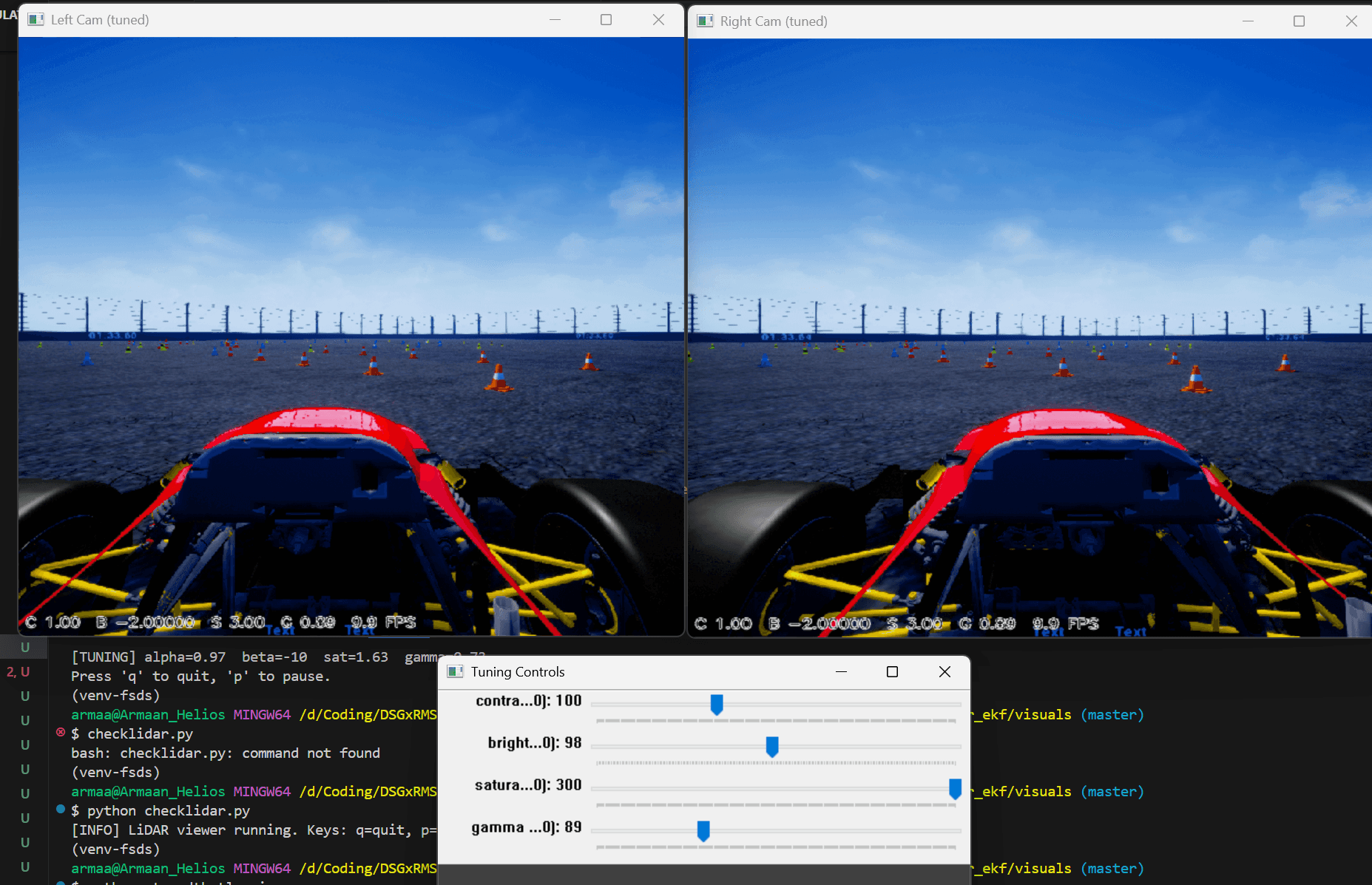The height and width of the screenshot is (885, 1372).
Task: Minimize the Tuning Controls window
Action: 841,671
